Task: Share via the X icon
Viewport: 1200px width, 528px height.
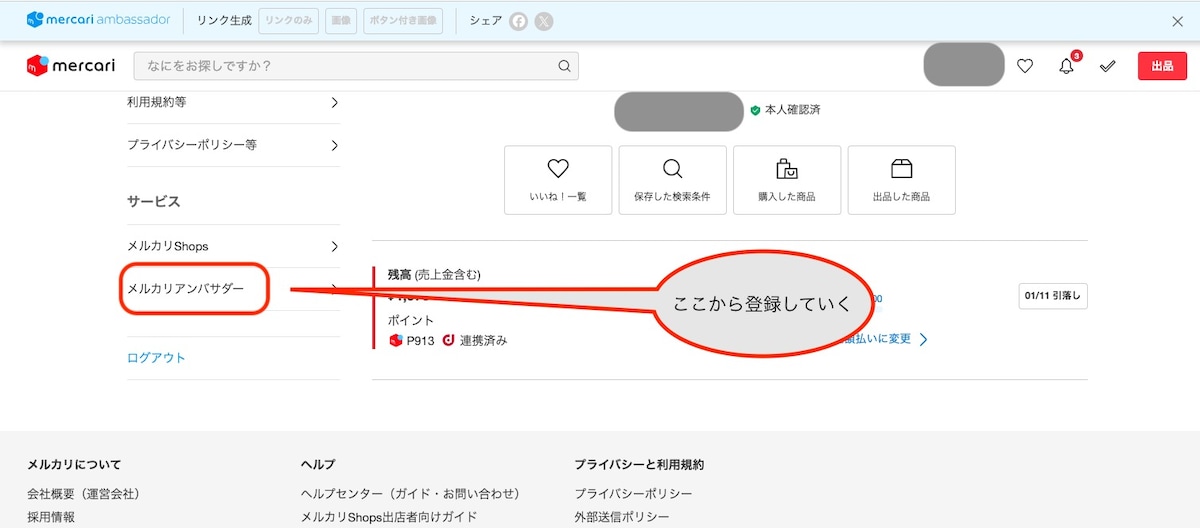Action: tap(543, 21)
